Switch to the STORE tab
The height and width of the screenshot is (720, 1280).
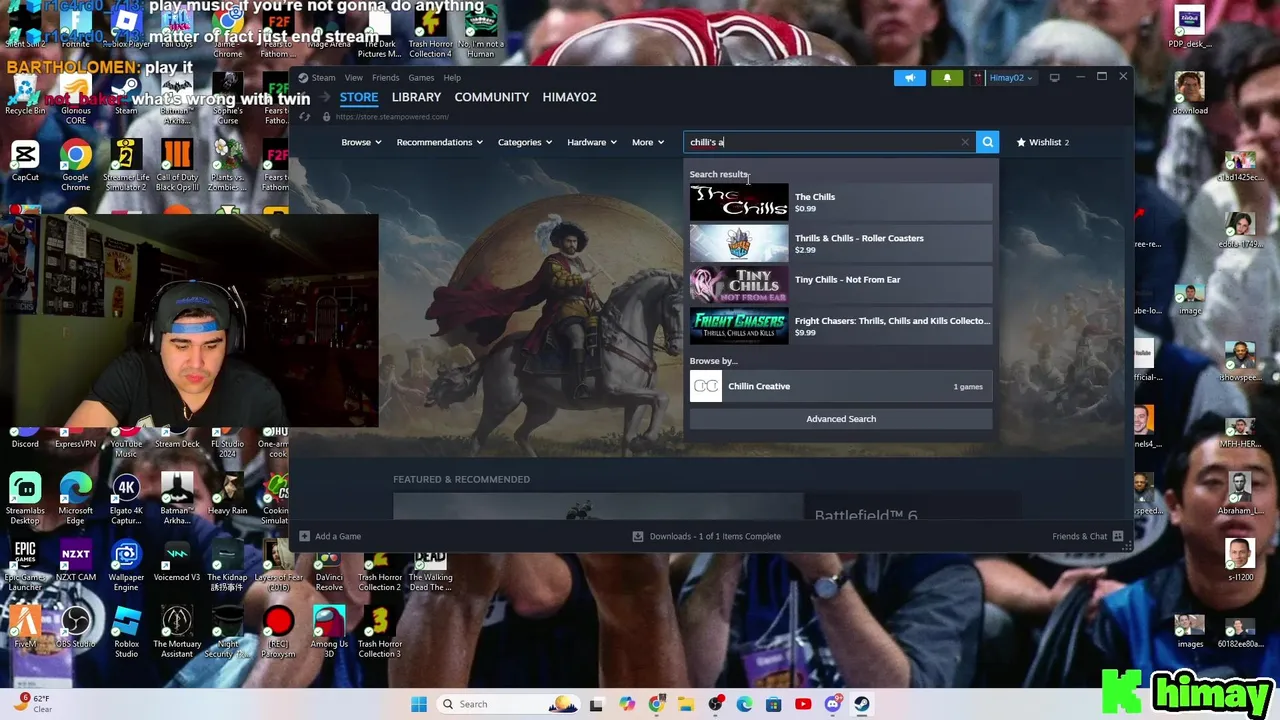point(358,97)
